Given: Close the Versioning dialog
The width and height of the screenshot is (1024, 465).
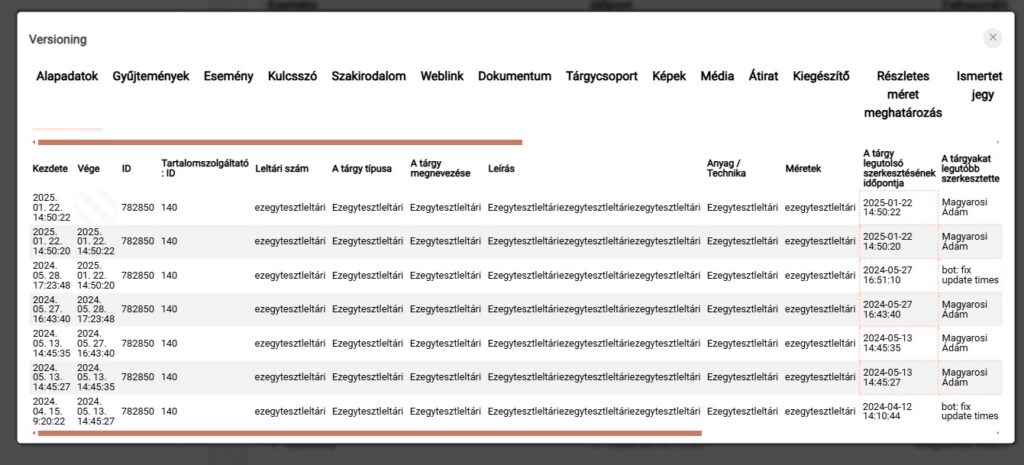Looking at the screenshot, I should (x=992, y=38).
